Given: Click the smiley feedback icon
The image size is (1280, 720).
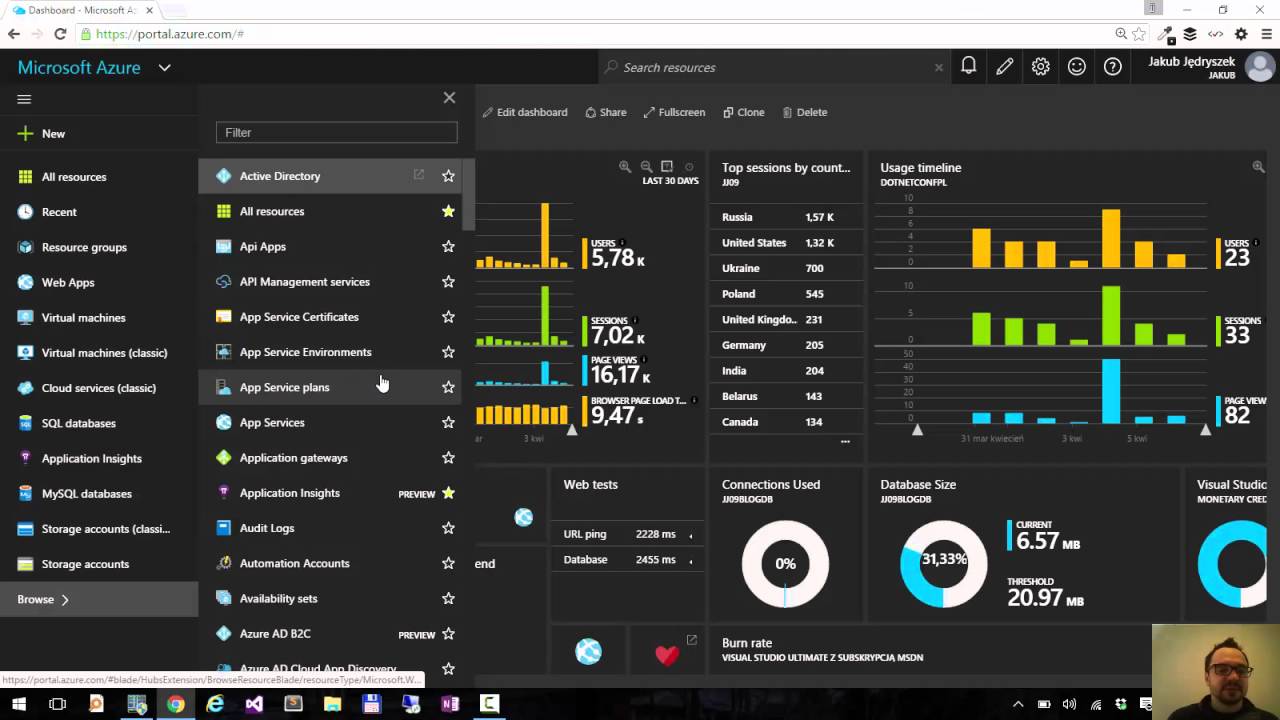Looking at the screenshot, I should tap(1077, 67).
